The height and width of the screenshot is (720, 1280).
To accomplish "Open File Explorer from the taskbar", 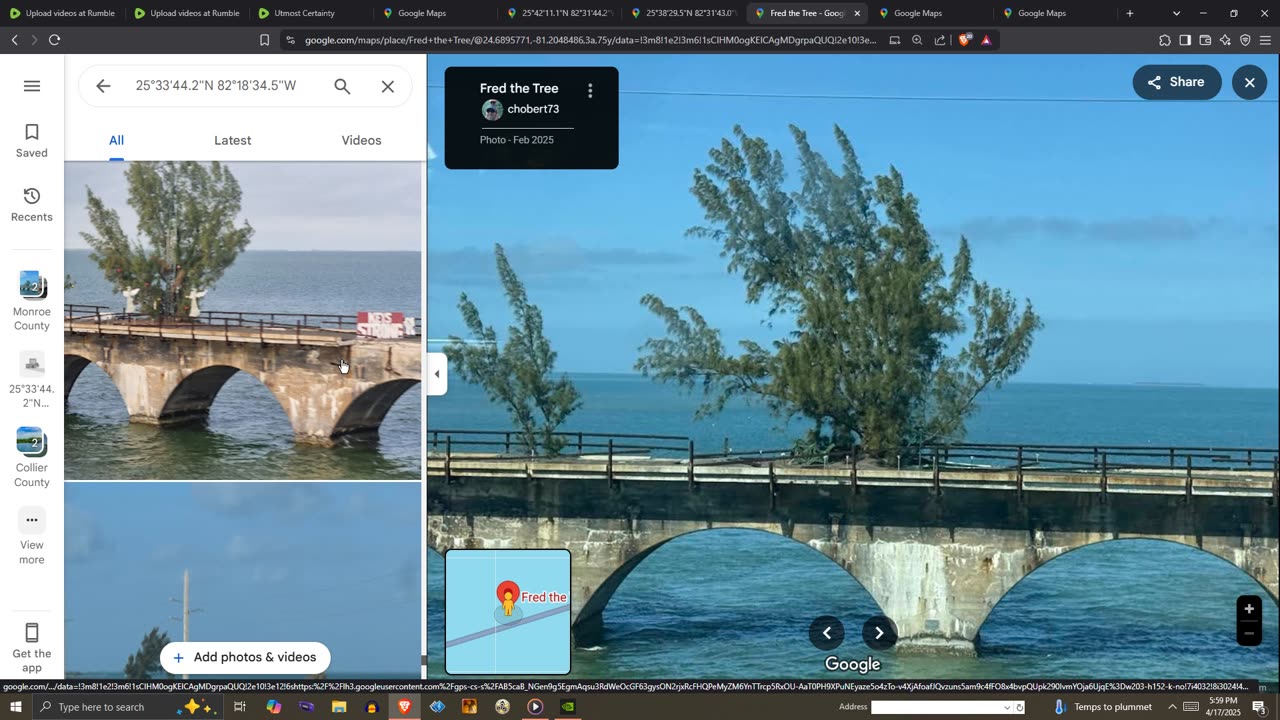I will coord(339,707).
